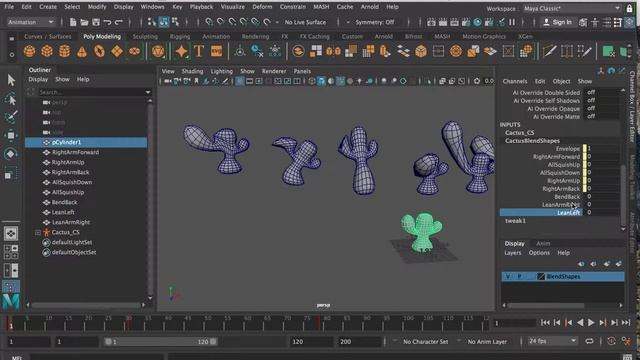Toggle playback P on BlendShapes layer

coord(519,276)
